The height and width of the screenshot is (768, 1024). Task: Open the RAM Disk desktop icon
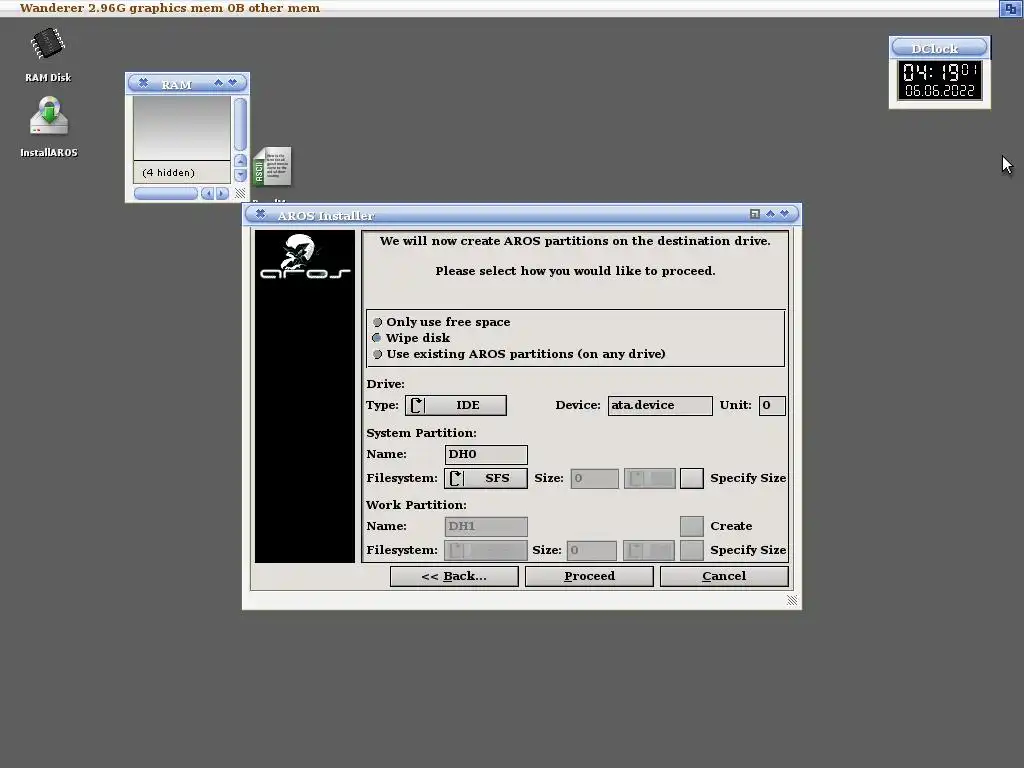[x=48, y=55]
